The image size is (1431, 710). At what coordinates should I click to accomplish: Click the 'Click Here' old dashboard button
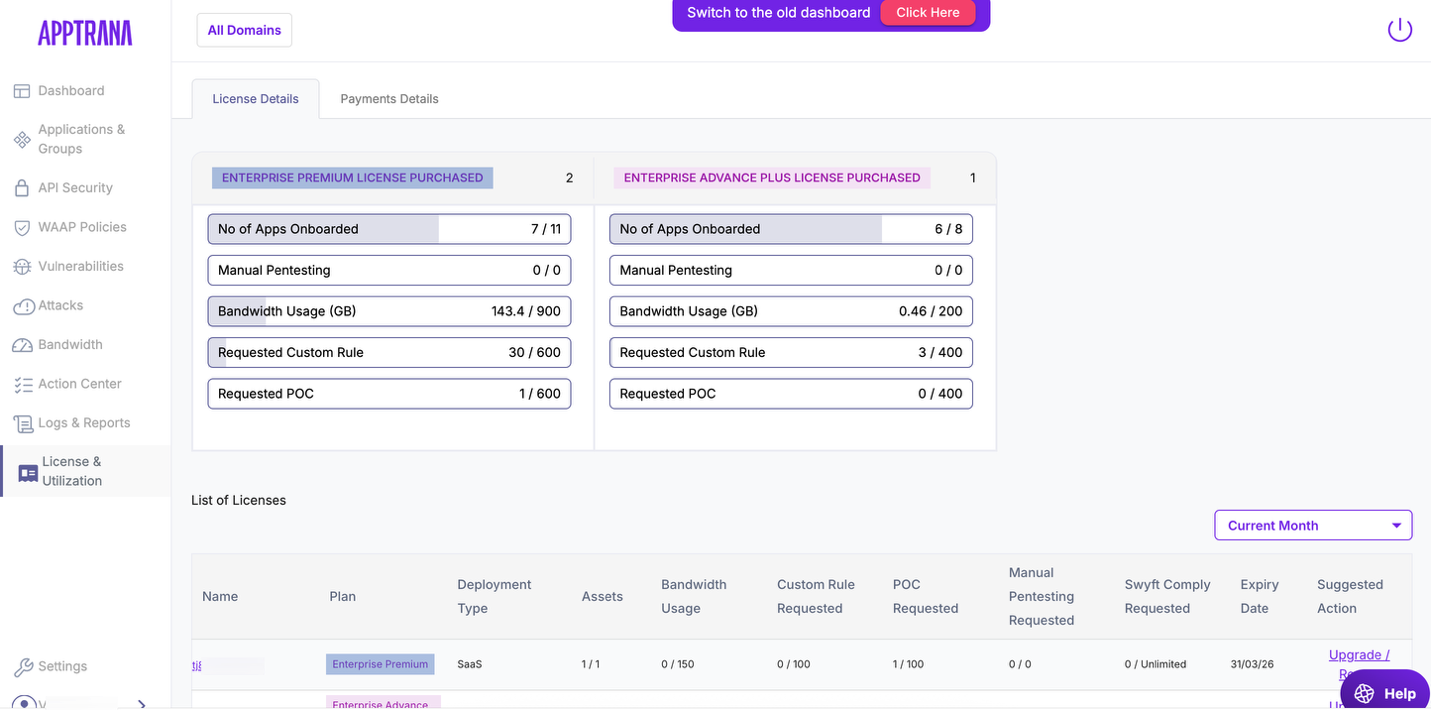927,13
